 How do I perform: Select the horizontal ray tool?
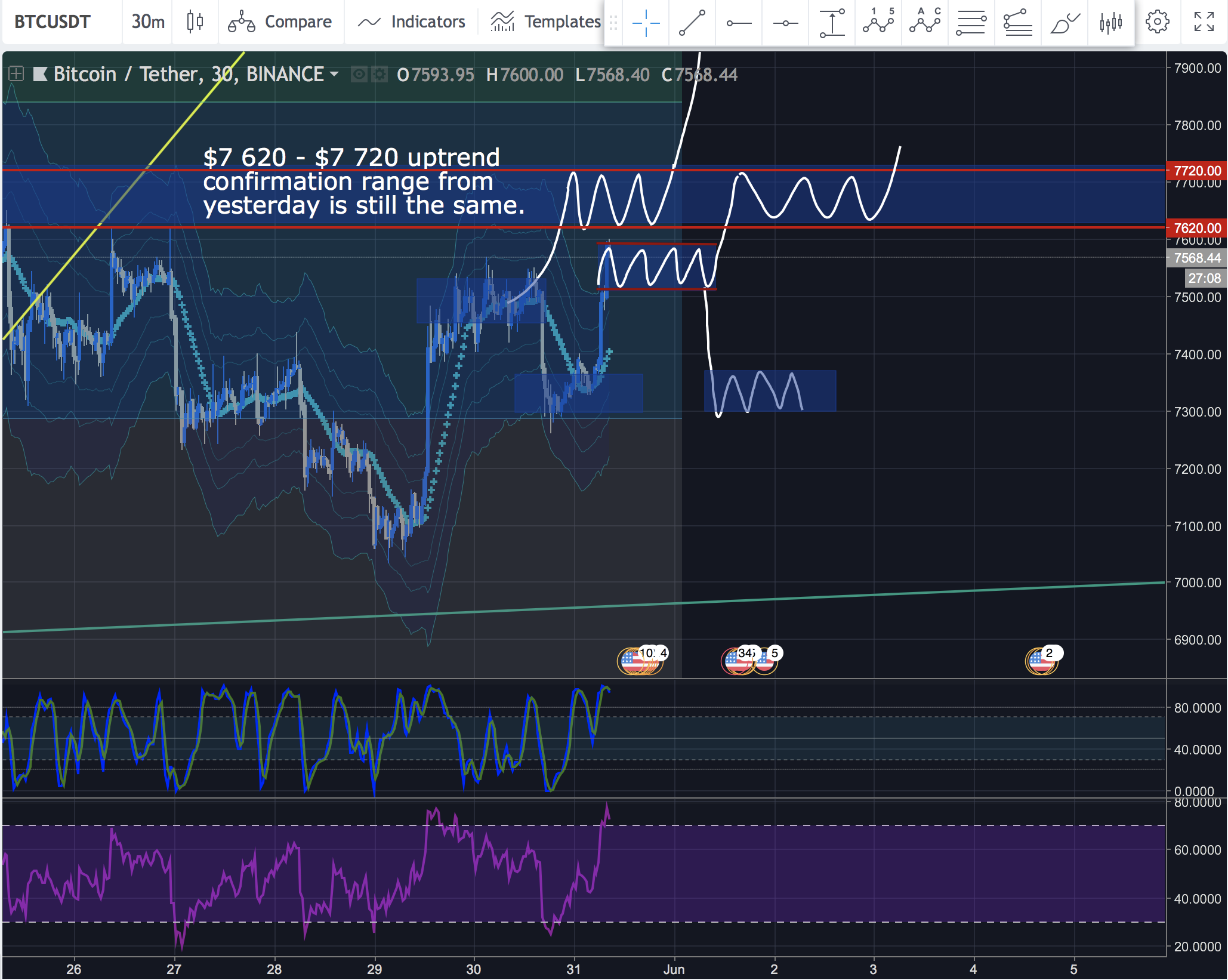pos(739,23)
